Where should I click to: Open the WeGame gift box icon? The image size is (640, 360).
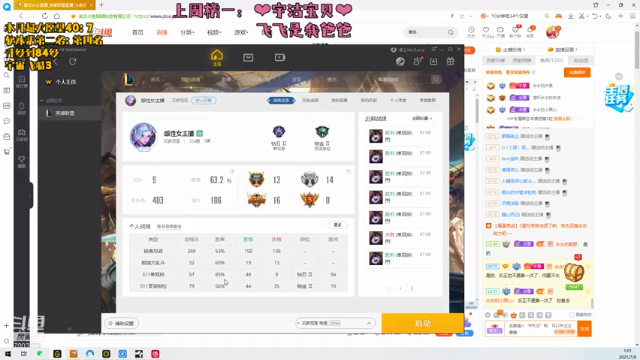coord(450,61)
